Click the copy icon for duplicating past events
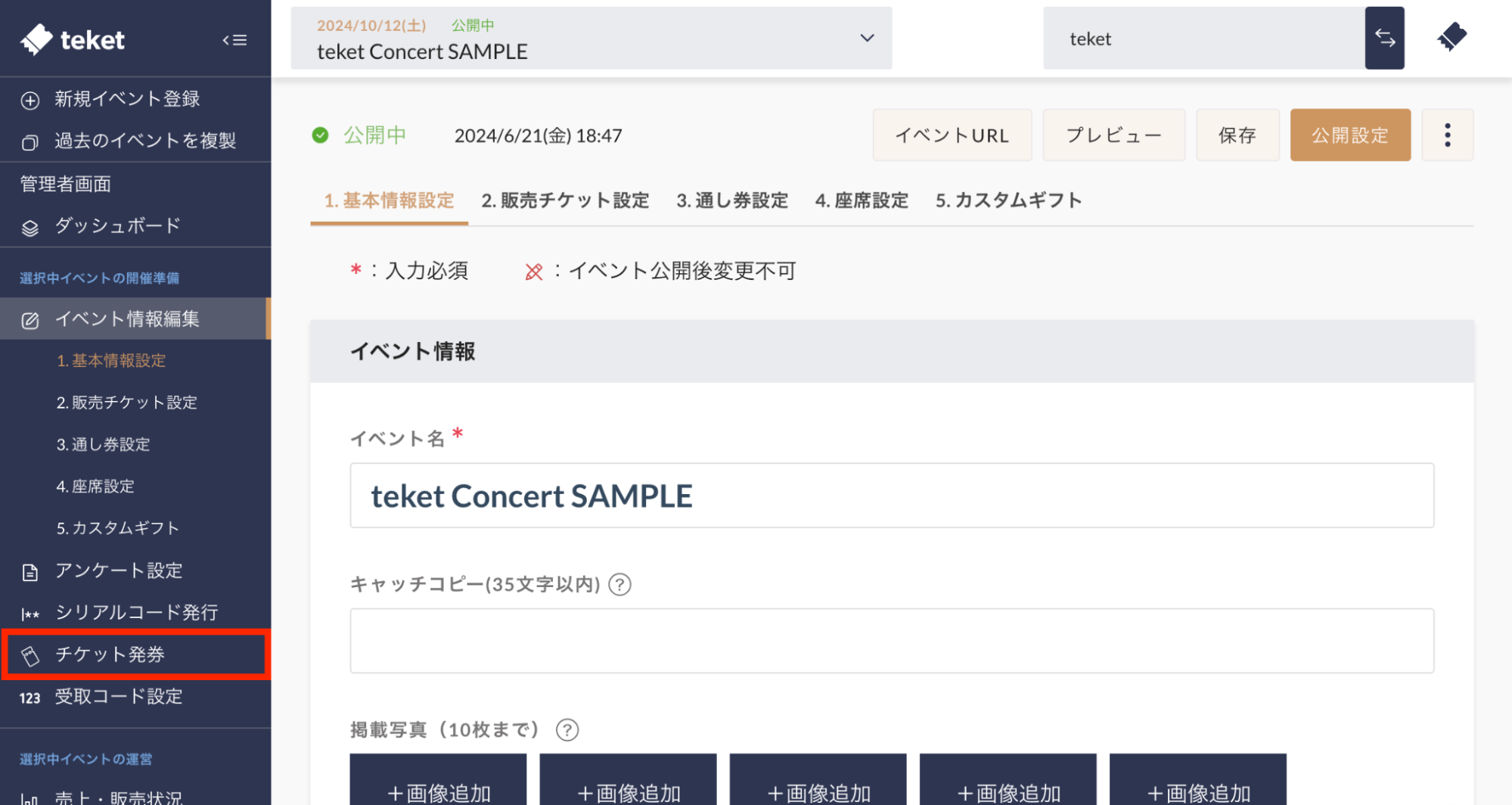 pos(30,142)
